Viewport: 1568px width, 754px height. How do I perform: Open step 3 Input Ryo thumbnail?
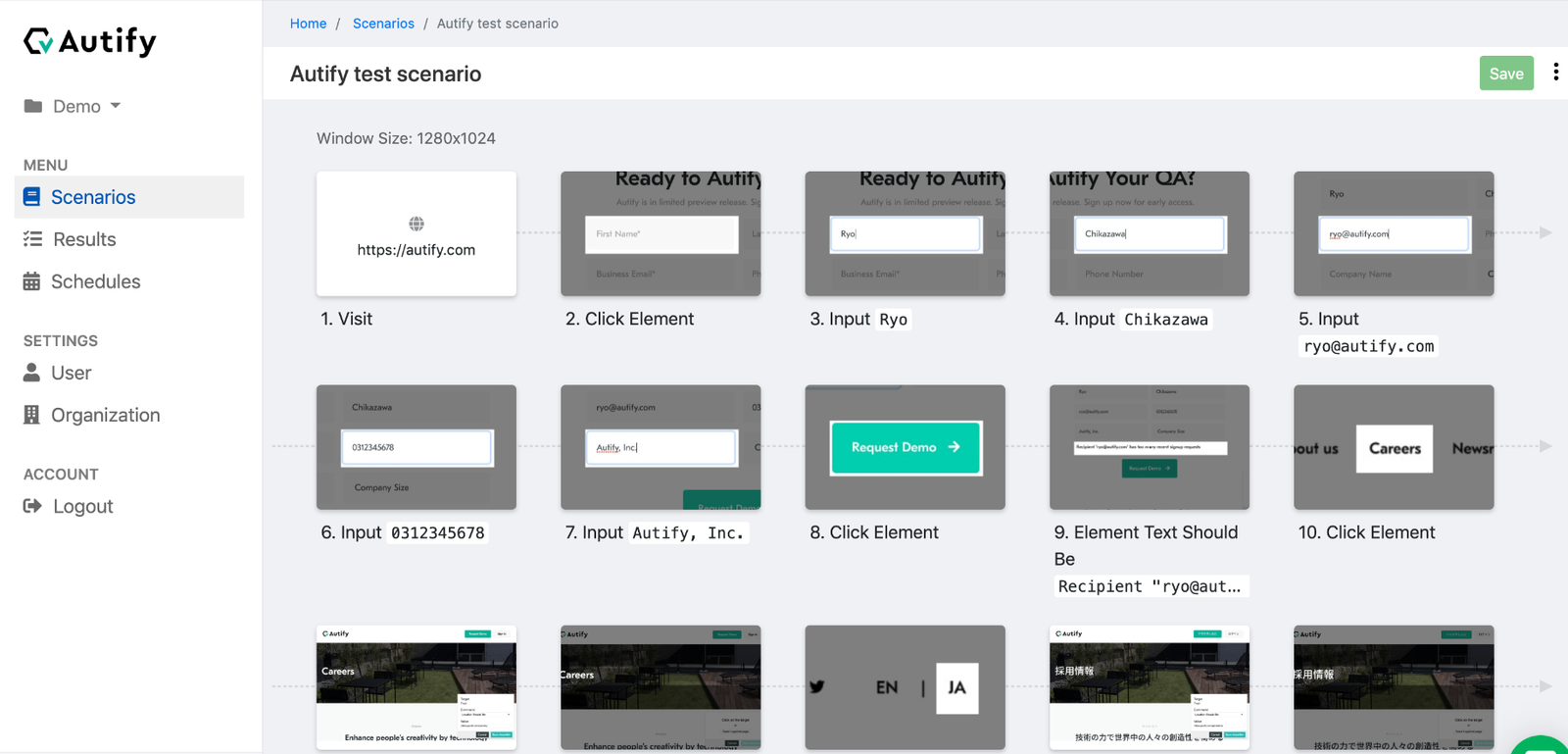(905, 233)
